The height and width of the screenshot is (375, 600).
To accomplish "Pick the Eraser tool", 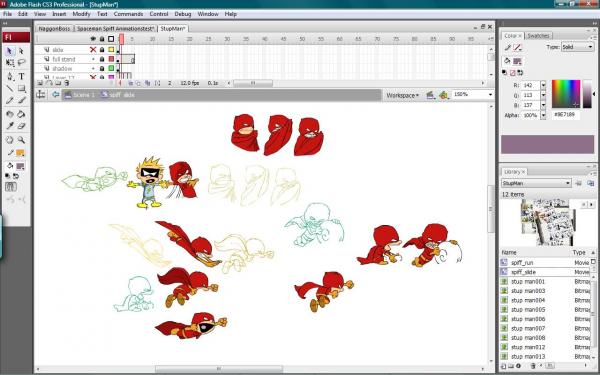I will (x=21, y=126).
